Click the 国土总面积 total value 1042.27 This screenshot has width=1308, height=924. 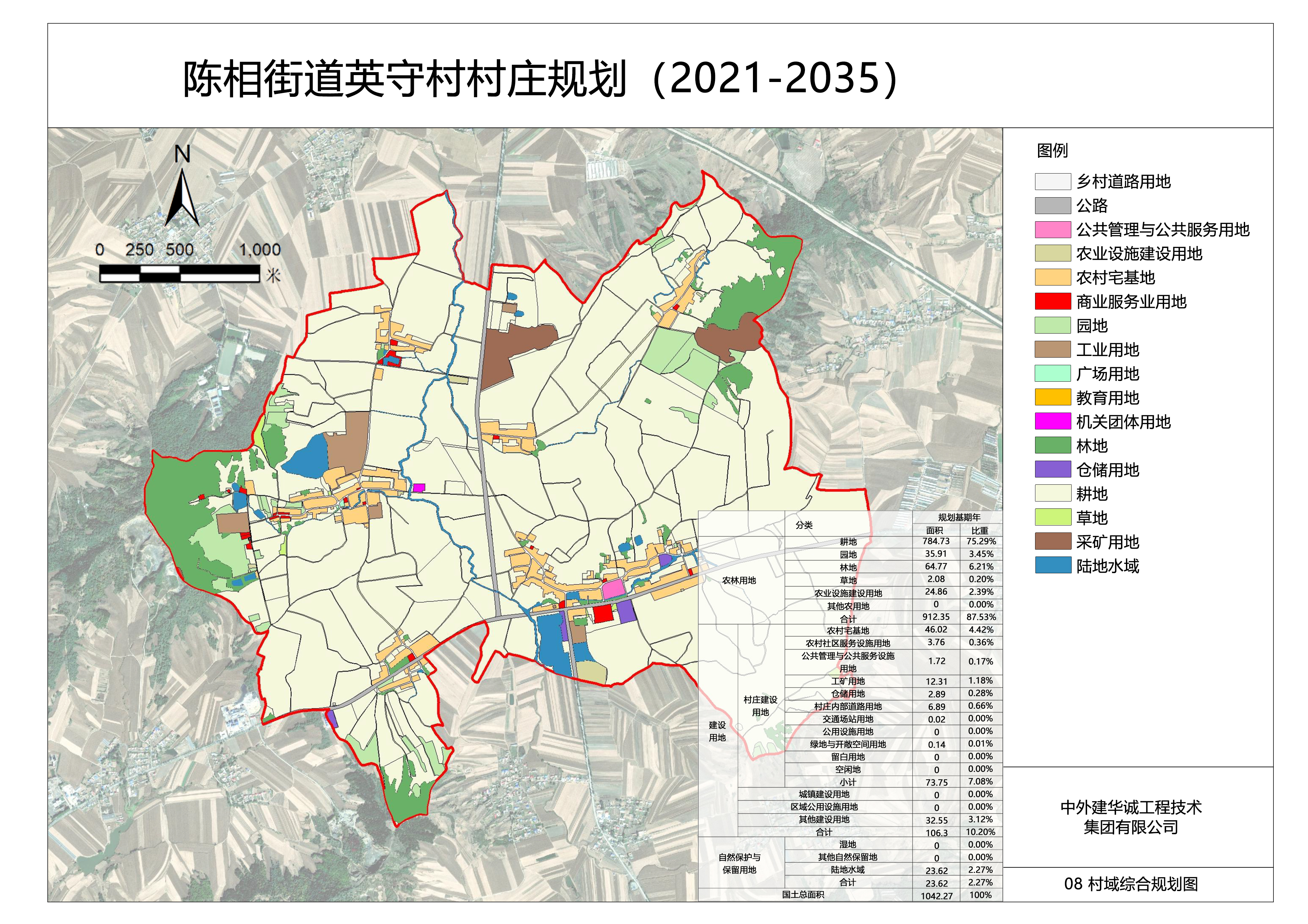936,896
